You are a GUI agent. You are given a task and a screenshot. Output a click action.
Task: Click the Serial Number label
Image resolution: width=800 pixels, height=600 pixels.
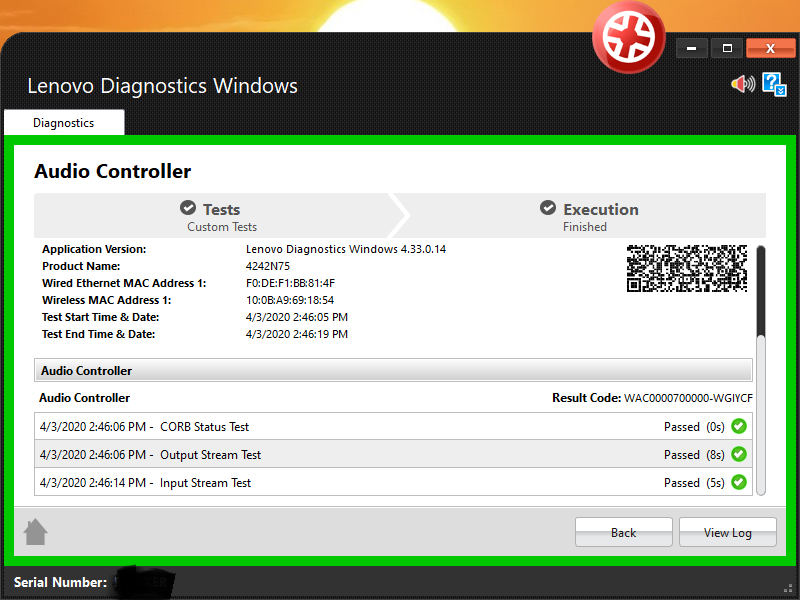[x=60, y=582]
